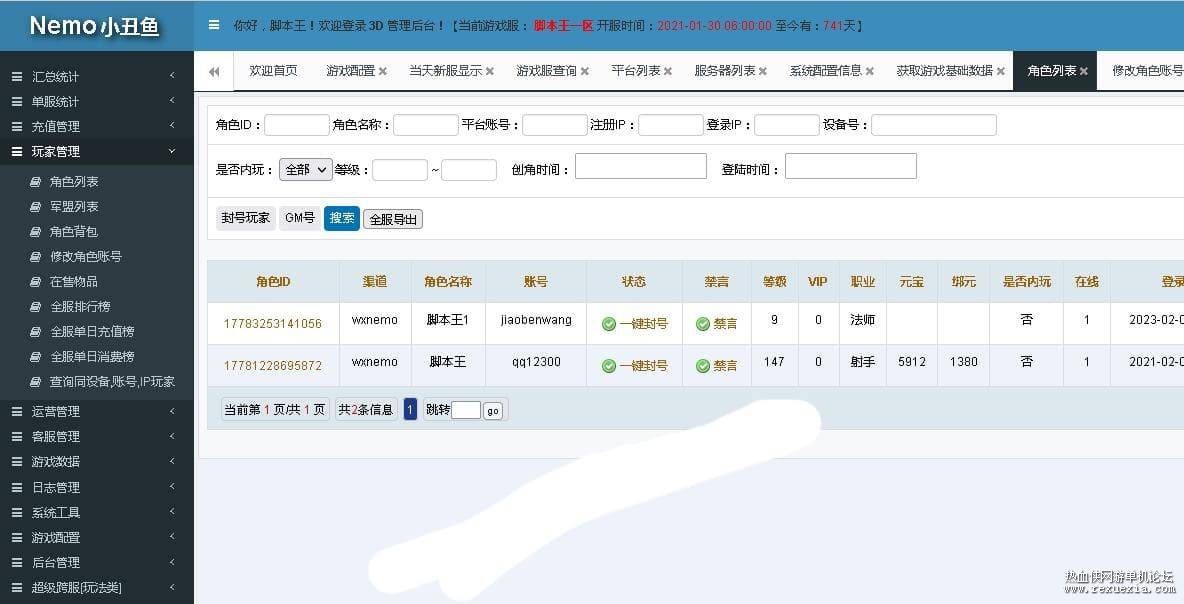Click the 全服导出 button
This screenshot has height=604, width=1184.
click(x=392, y=218)
